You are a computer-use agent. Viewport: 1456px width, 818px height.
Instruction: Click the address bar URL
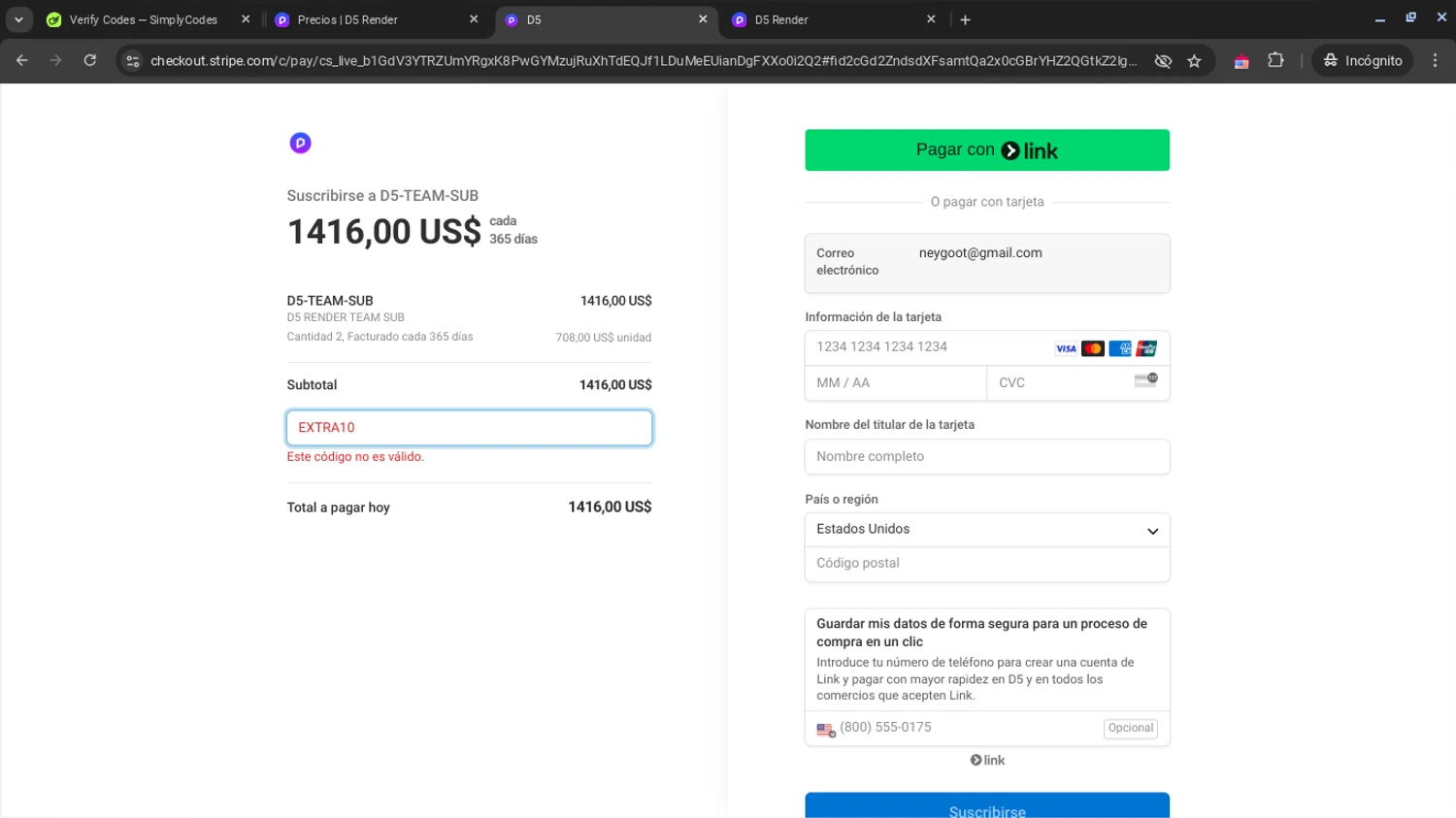pyautogui.click(x=644, y=61)
